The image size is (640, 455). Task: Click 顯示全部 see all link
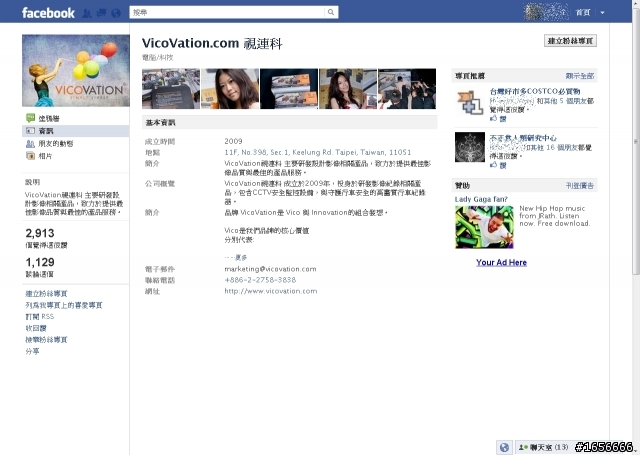pos(580,76)
